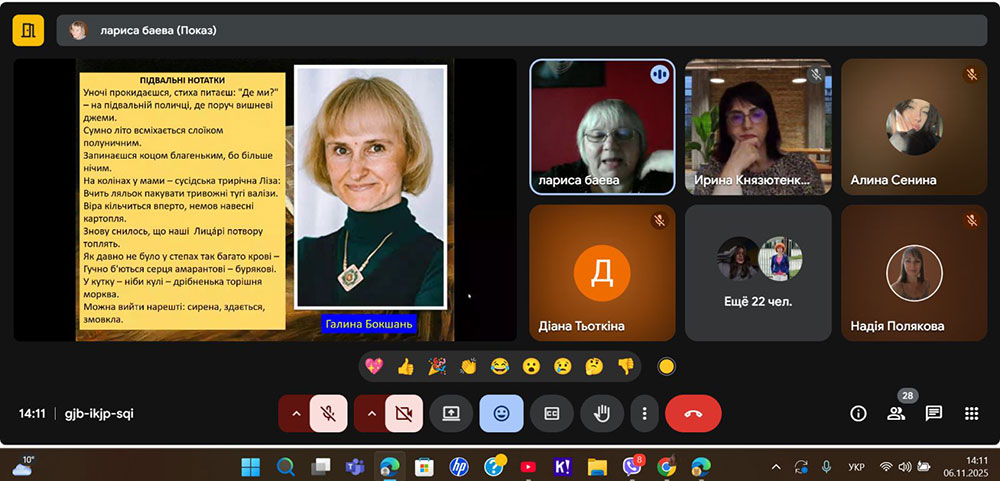Expand audio settings arrow beside the microphone
1000x481 pixels.
tap(295, 413)
